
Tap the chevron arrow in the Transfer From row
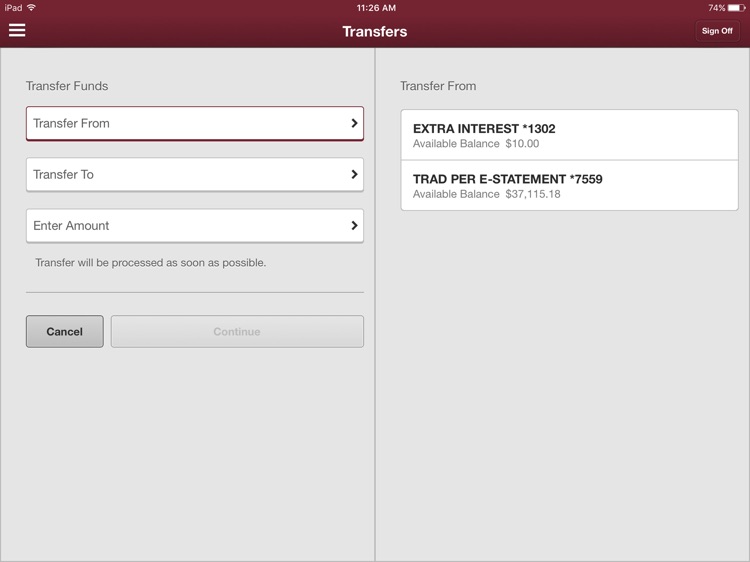pos(354,123)
